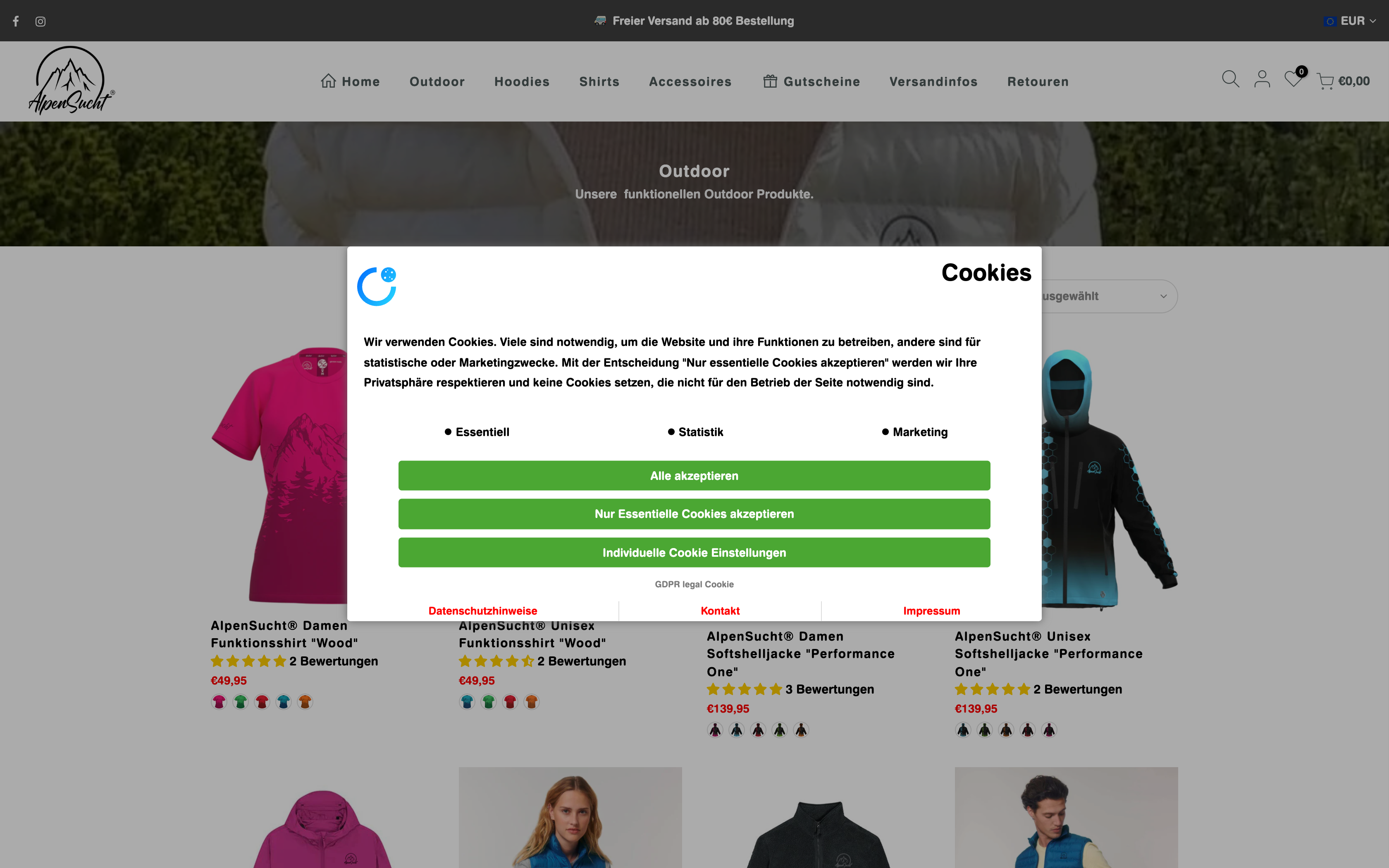
Task: Open the search function
Action: point(1229,80)
